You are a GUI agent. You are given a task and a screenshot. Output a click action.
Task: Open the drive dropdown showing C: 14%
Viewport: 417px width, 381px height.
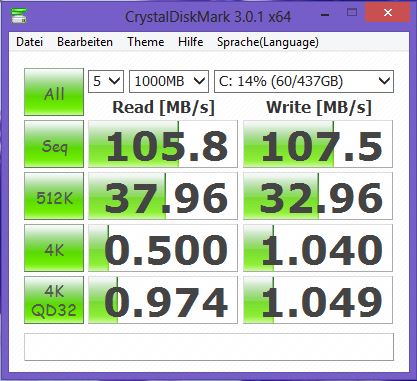point(304,81)
